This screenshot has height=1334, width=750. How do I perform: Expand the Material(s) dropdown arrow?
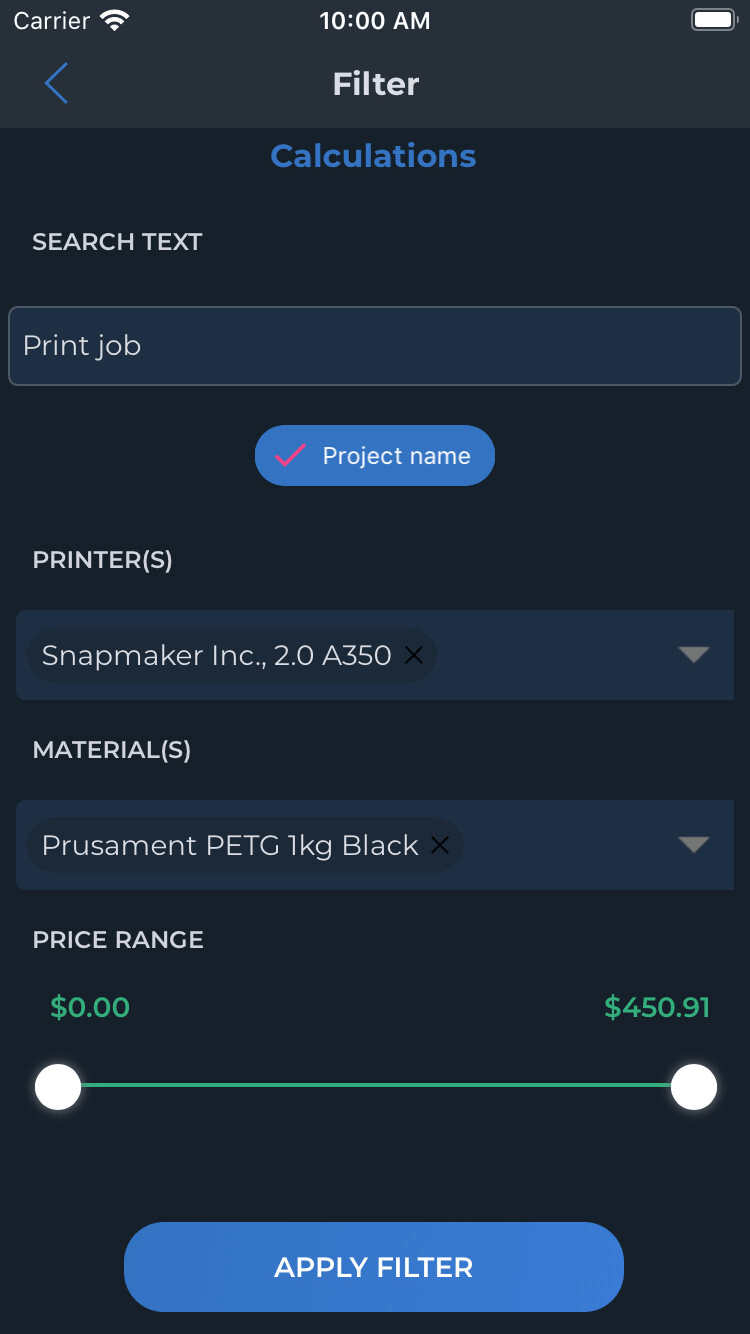coord(693,845)
